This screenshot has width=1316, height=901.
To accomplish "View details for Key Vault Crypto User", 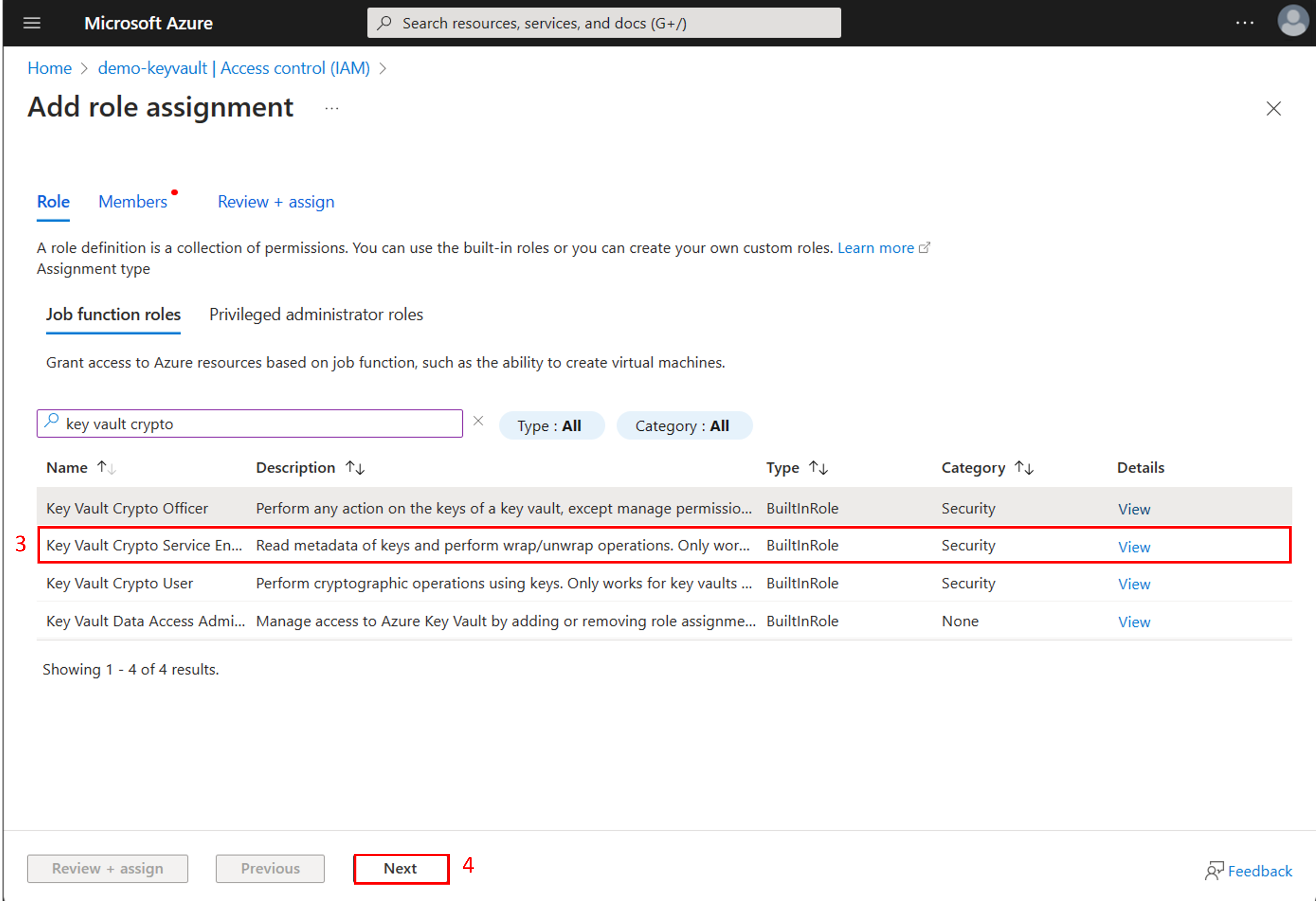I will [1134, 584].
